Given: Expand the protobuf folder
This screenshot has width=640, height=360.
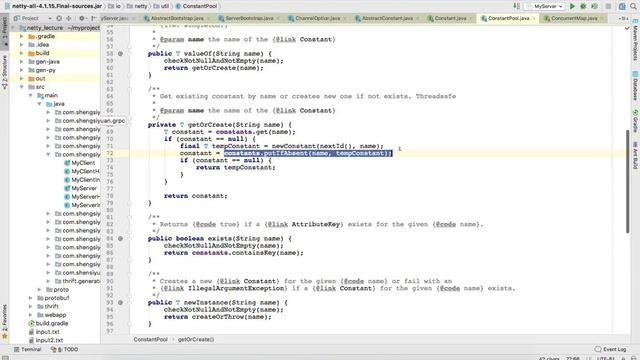Looking at the screenshot, I should [x=31, y=298].
